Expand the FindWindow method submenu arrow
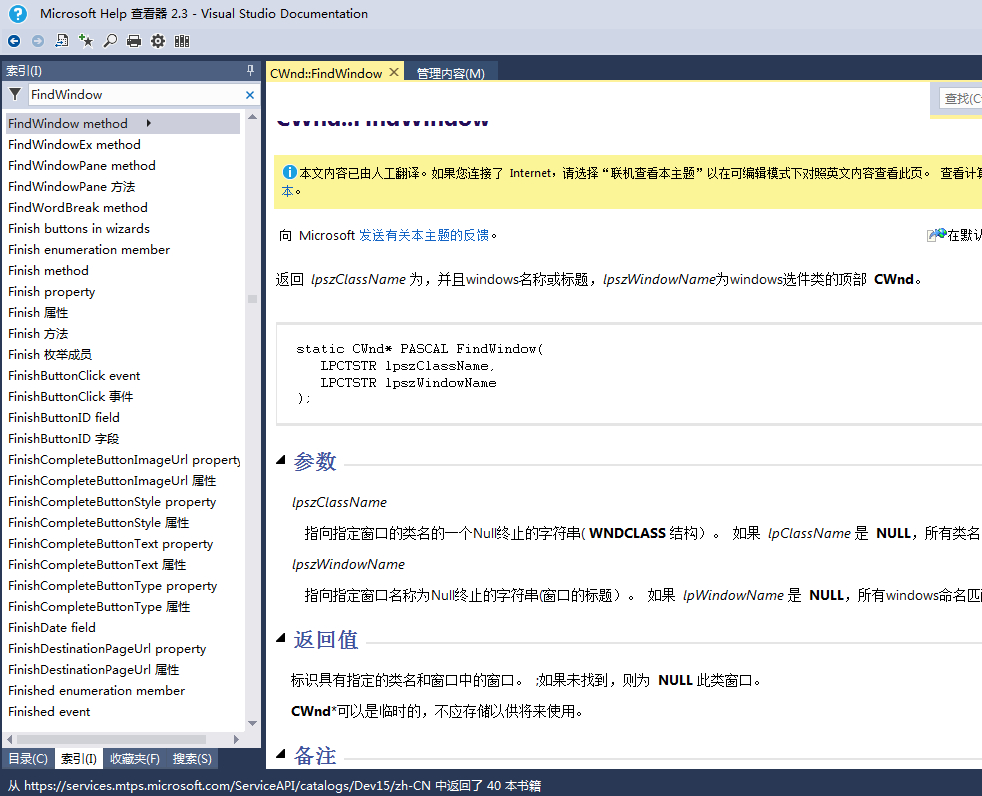 coord(148,123)
